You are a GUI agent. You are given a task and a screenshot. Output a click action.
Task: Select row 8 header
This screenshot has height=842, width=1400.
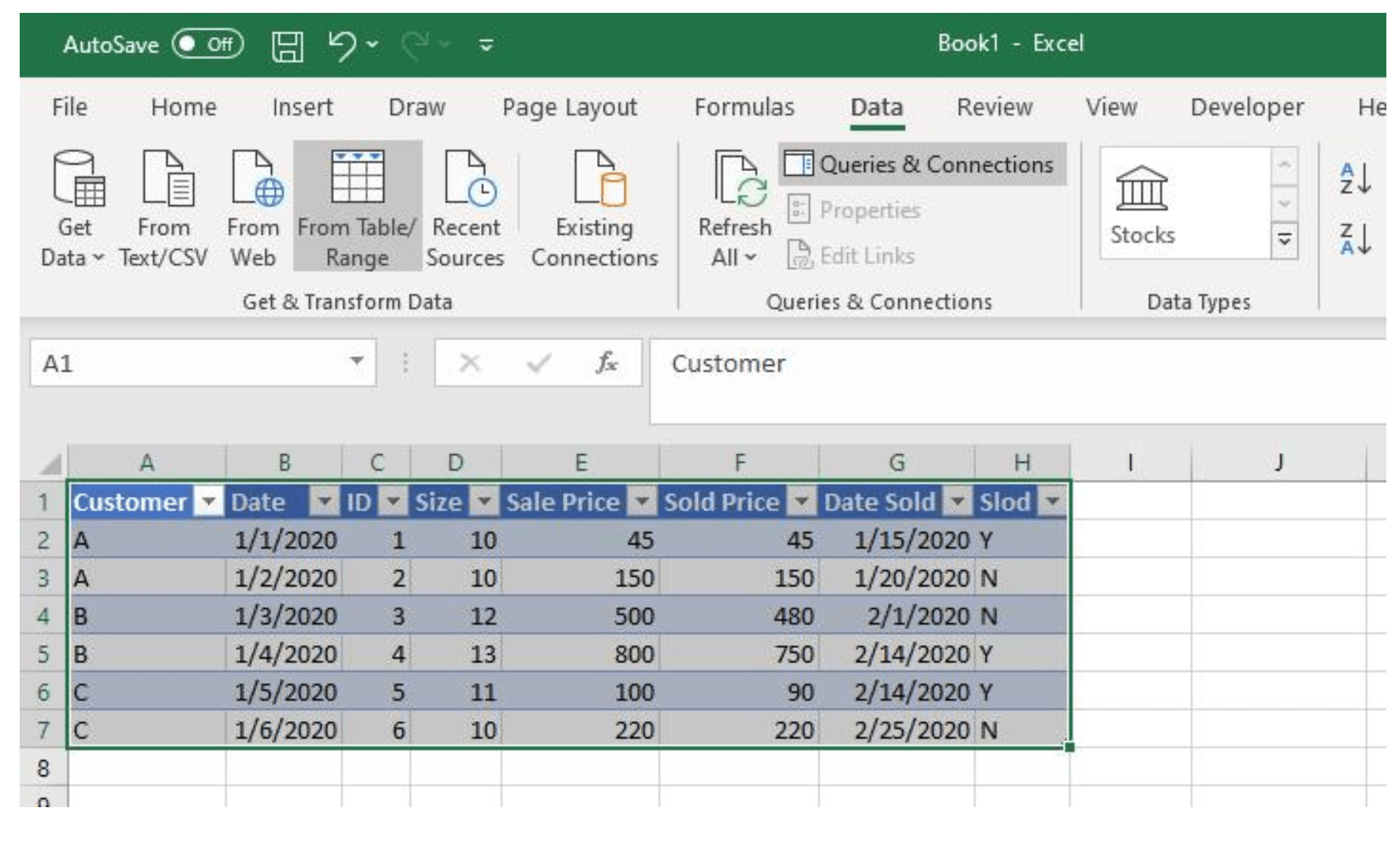(43, 768)
